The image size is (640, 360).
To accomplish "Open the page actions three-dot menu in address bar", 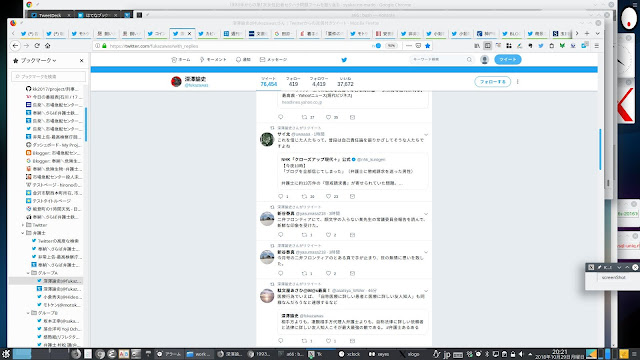I will 409,46.
